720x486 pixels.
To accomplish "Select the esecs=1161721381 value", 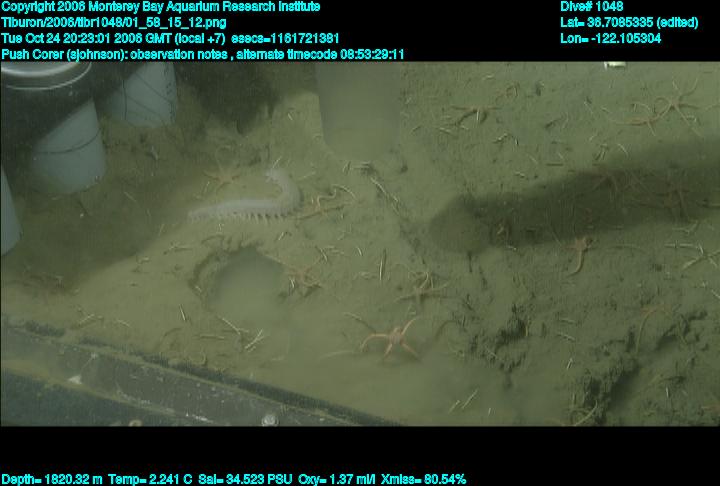I will [x=285, y=39].
